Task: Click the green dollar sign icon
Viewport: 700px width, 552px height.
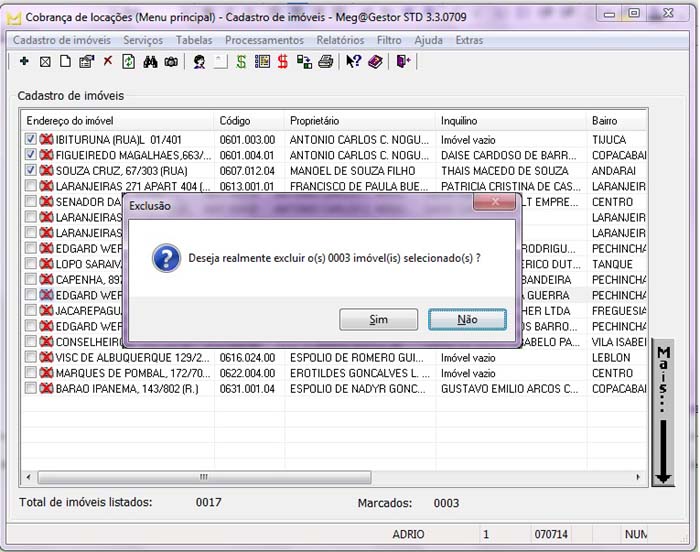Action: pyautogui.click(x=241, y=62)
